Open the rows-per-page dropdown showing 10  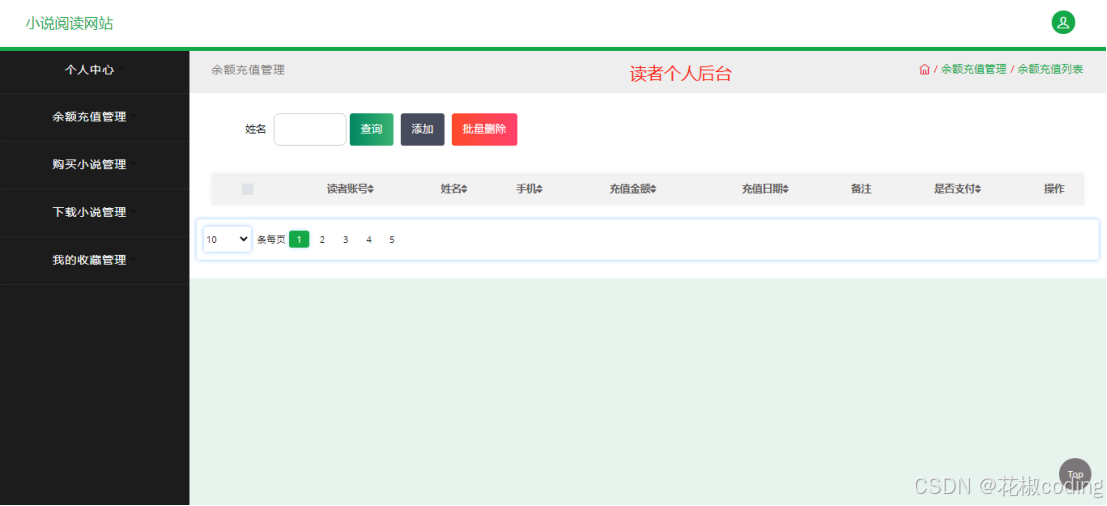(x=227, y=239)
